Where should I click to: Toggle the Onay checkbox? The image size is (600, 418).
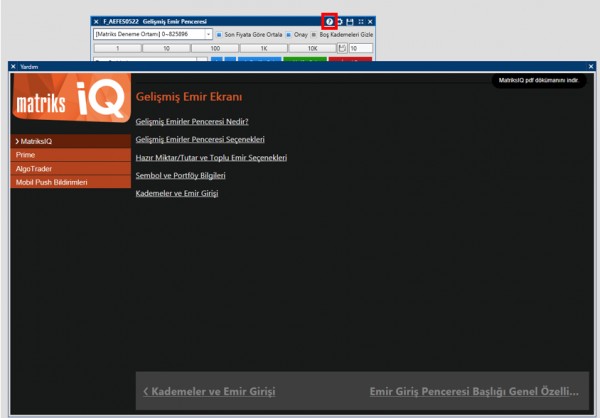[x=289, y=35]
